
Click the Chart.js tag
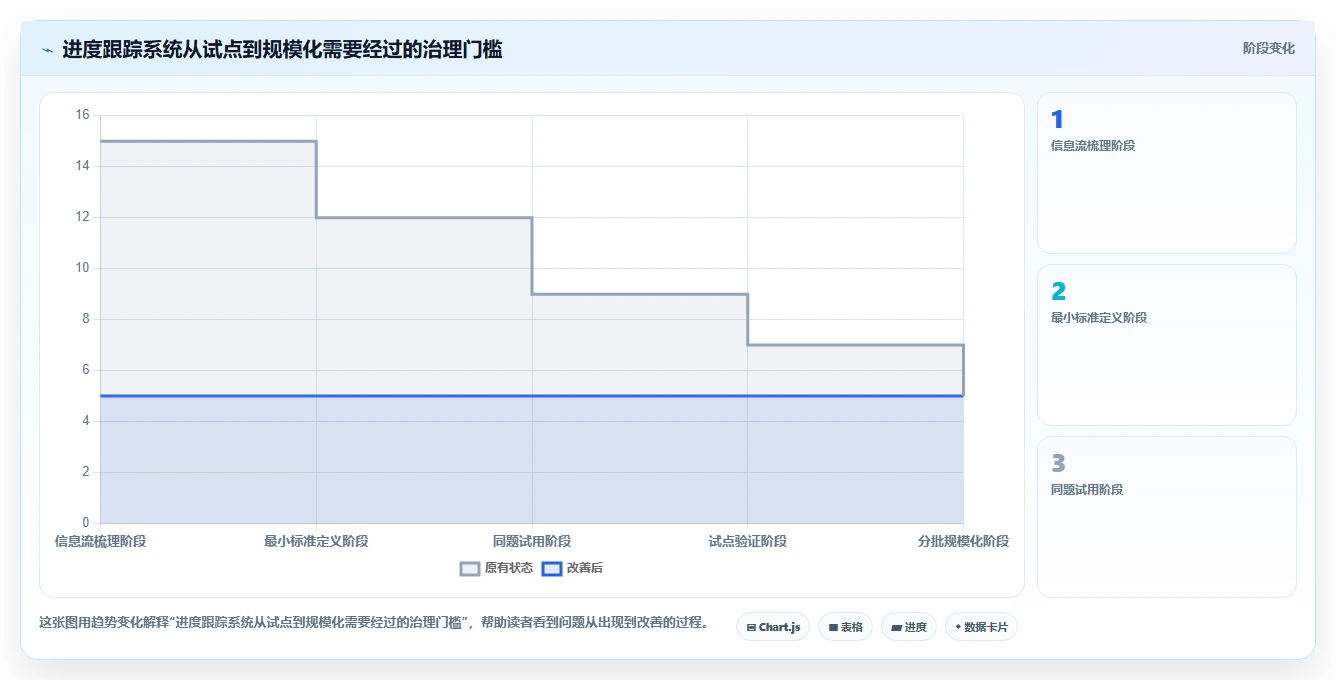pos(773,627)
